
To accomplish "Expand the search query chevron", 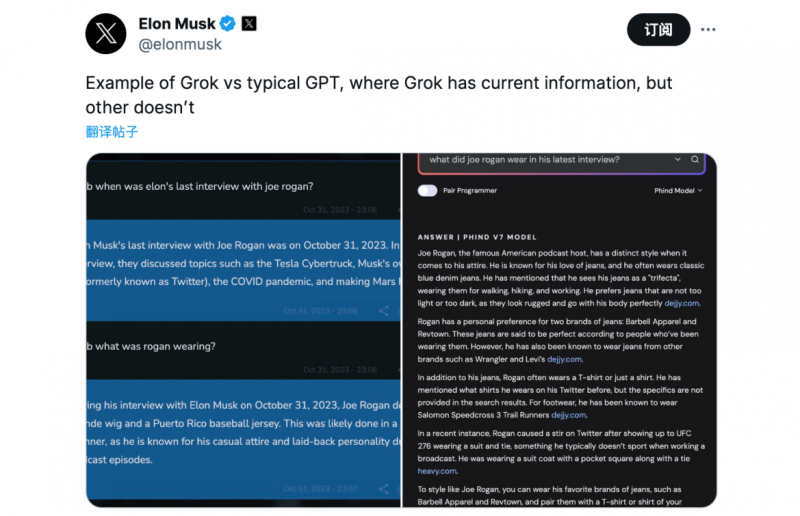I will point(678,159).
